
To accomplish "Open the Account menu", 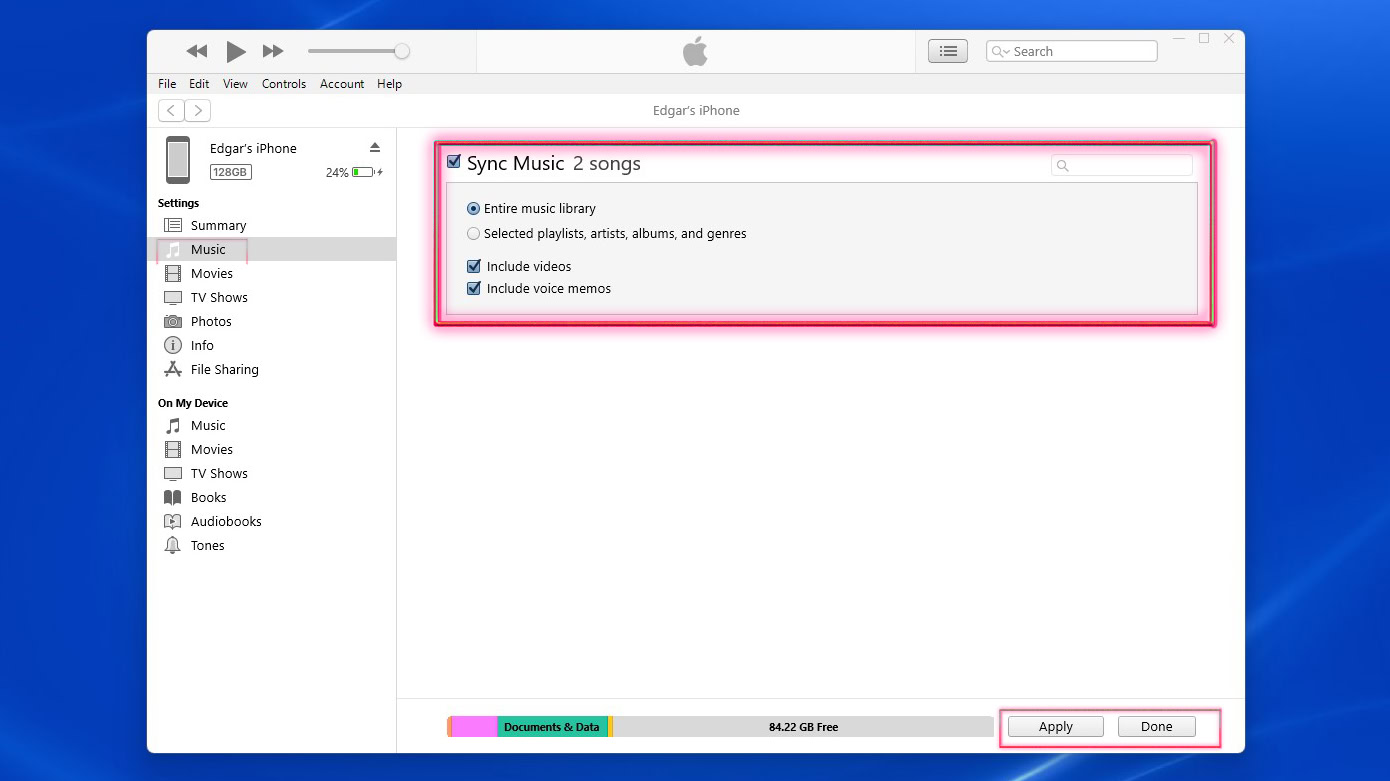I will pos(342,84).
